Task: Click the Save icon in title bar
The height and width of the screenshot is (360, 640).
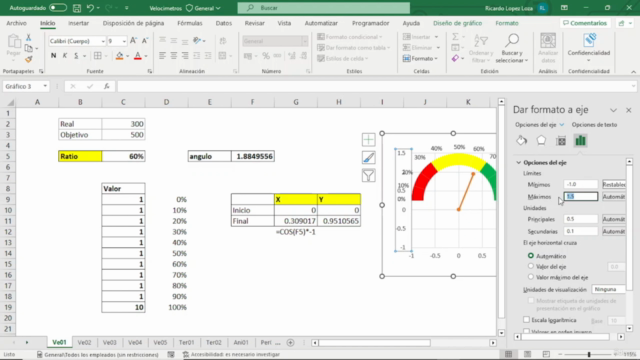Action: [x=77, y=8]
